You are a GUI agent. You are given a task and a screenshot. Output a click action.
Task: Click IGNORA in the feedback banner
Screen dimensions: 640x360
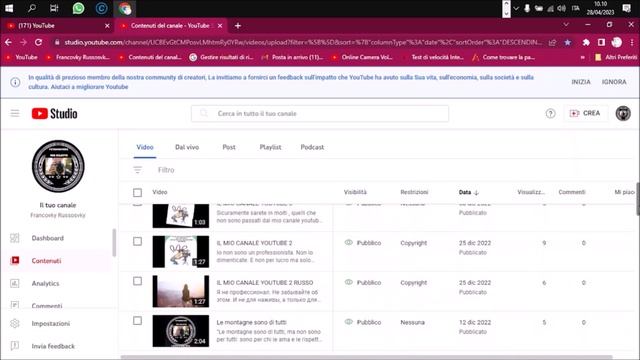point(614,82)
